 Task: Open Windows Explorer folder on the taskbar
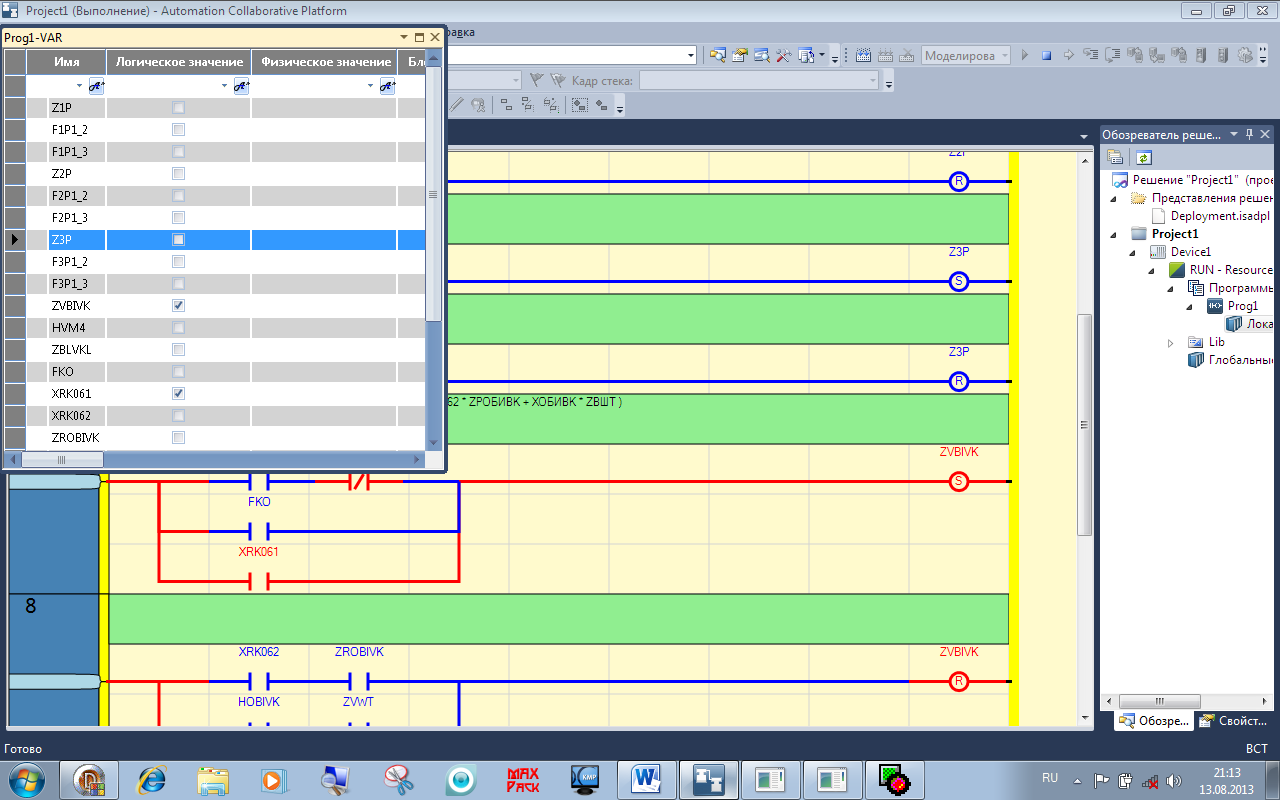214,778
